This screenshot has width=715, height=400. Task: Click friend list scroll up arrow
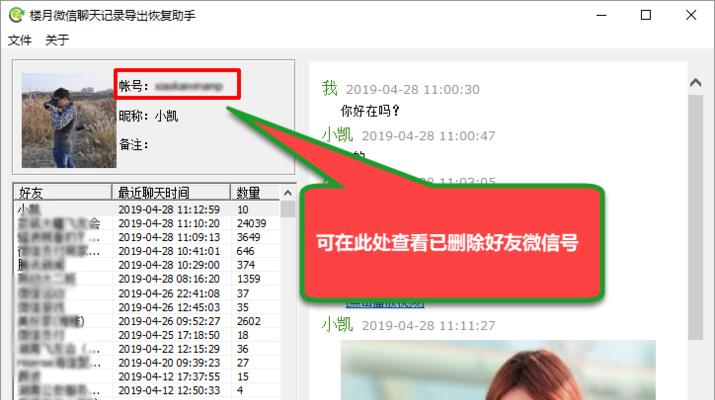pyautogui.click(x=288, y=193)
